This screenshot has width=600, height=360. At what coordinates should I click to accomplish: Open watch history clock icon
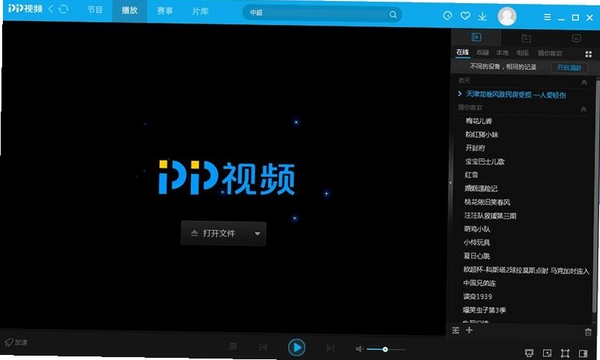point(447,16)
